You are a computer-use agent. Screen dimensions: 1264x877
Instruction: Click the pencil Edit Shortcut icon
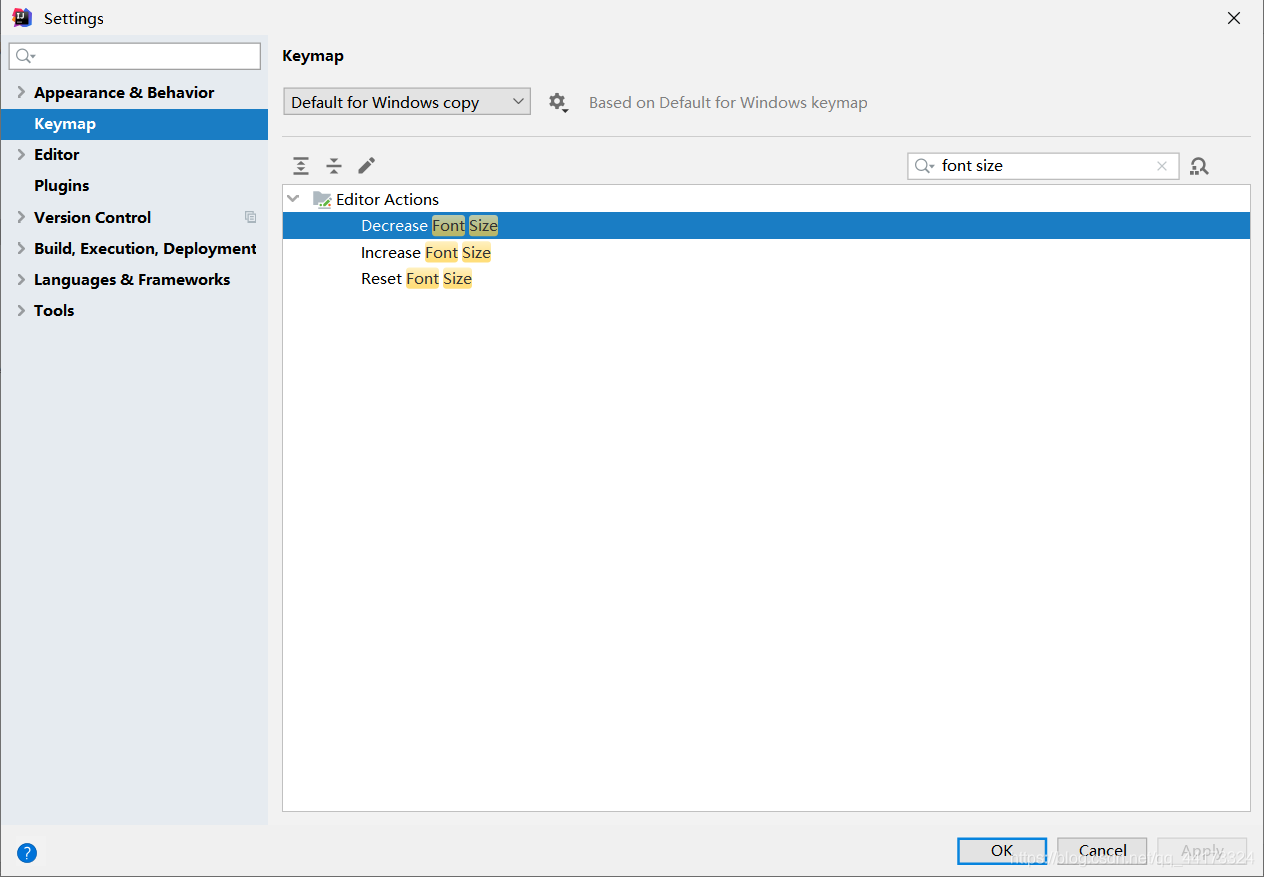click(x=367, y=165)
